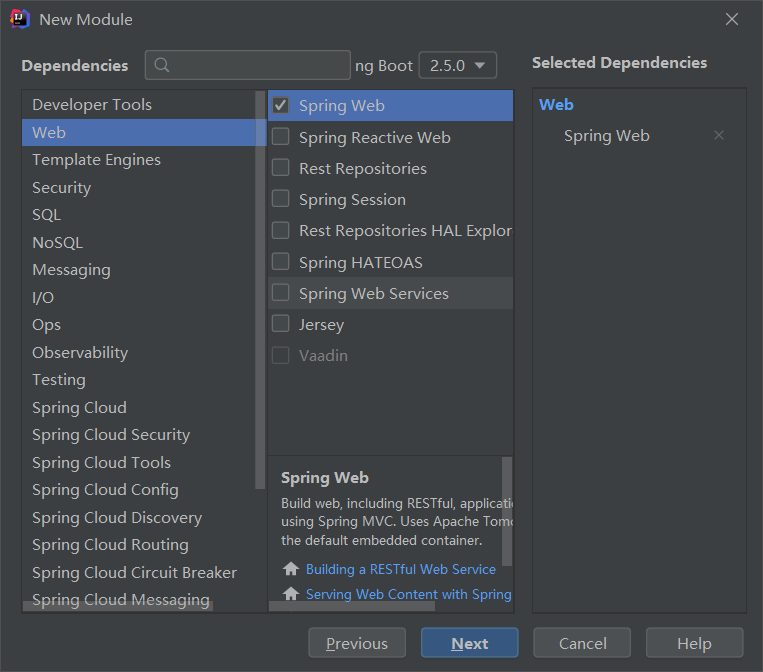Click the Previous button
Image resolution: width=763 pixels, height=672 pixels.
tap(357, 643)
